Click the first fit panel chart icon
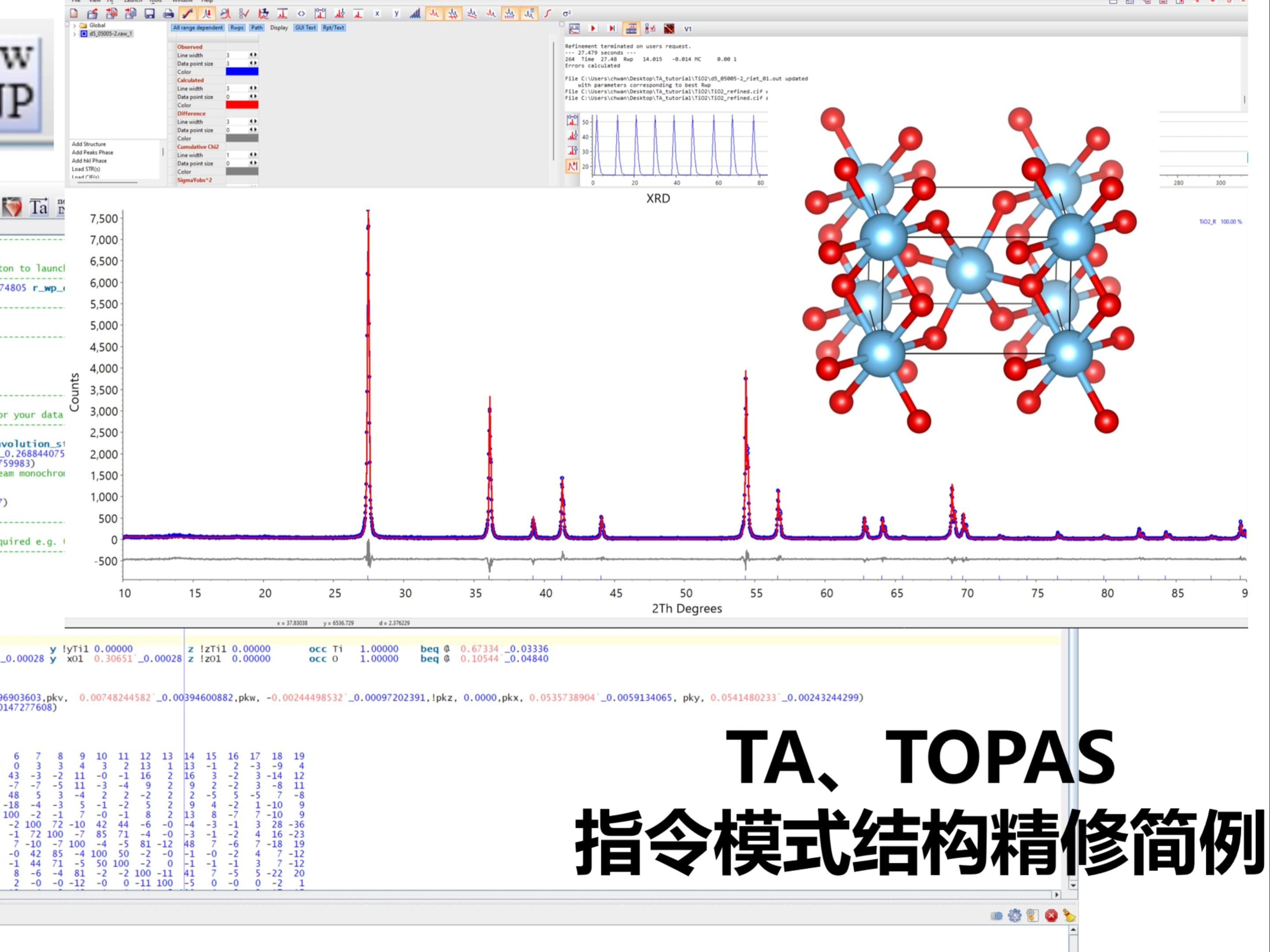The width and height of the screenshot is (1270, 952). [x=574, y=28]
